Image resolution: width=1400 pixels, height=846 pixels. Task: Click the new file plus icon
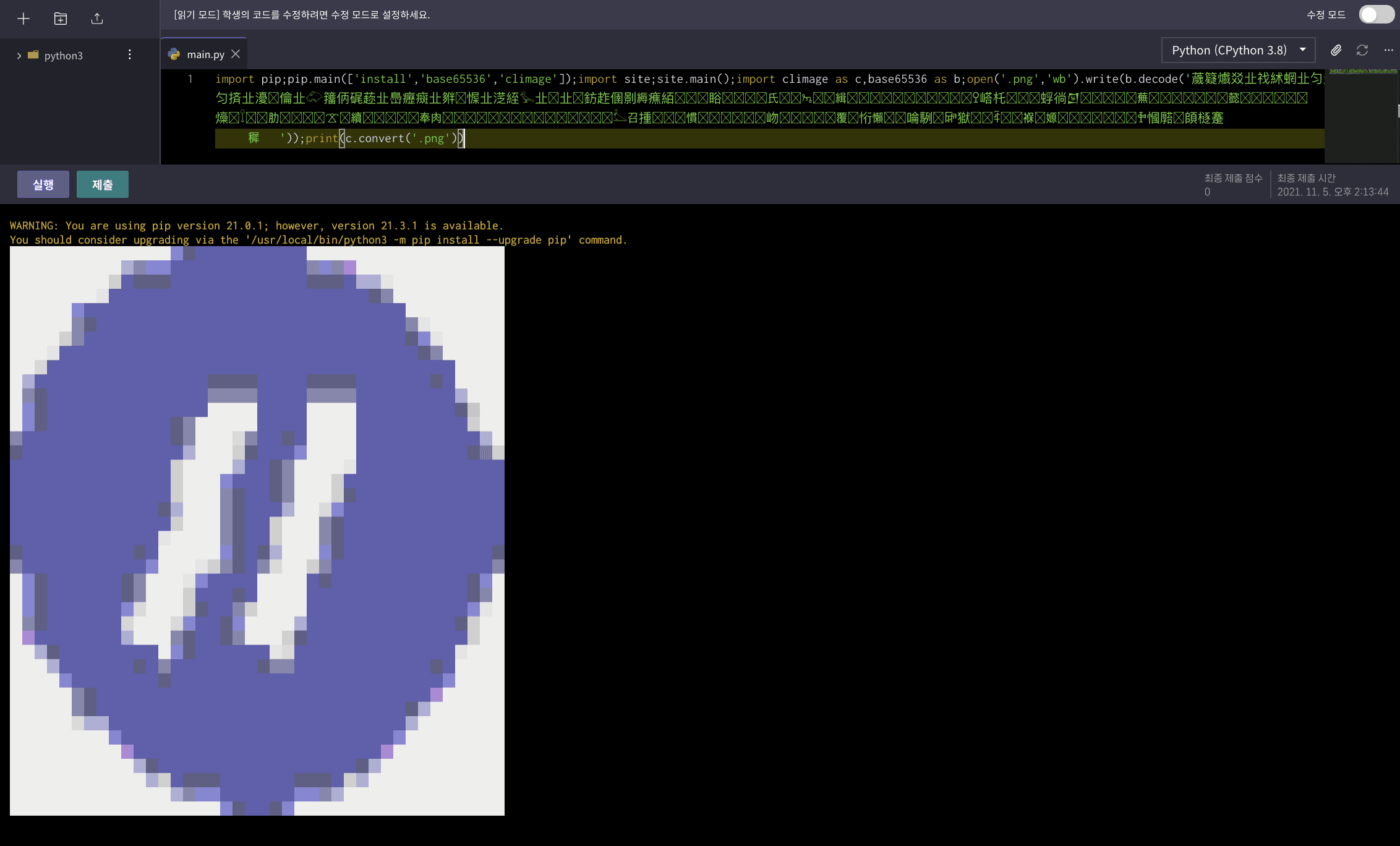point(23,19)
